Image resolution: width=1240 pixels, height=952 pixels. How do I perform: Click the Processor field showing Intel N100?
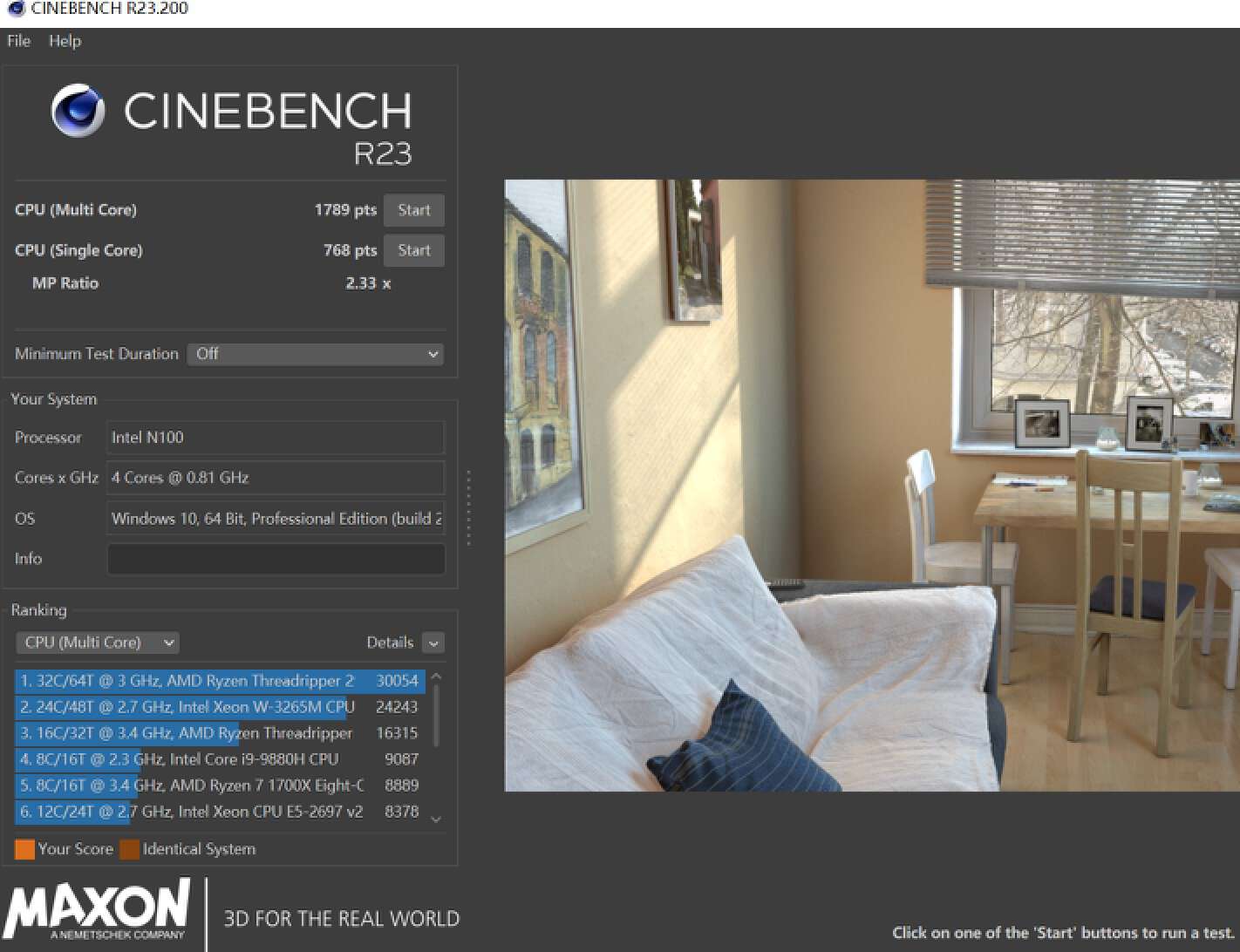276,438
